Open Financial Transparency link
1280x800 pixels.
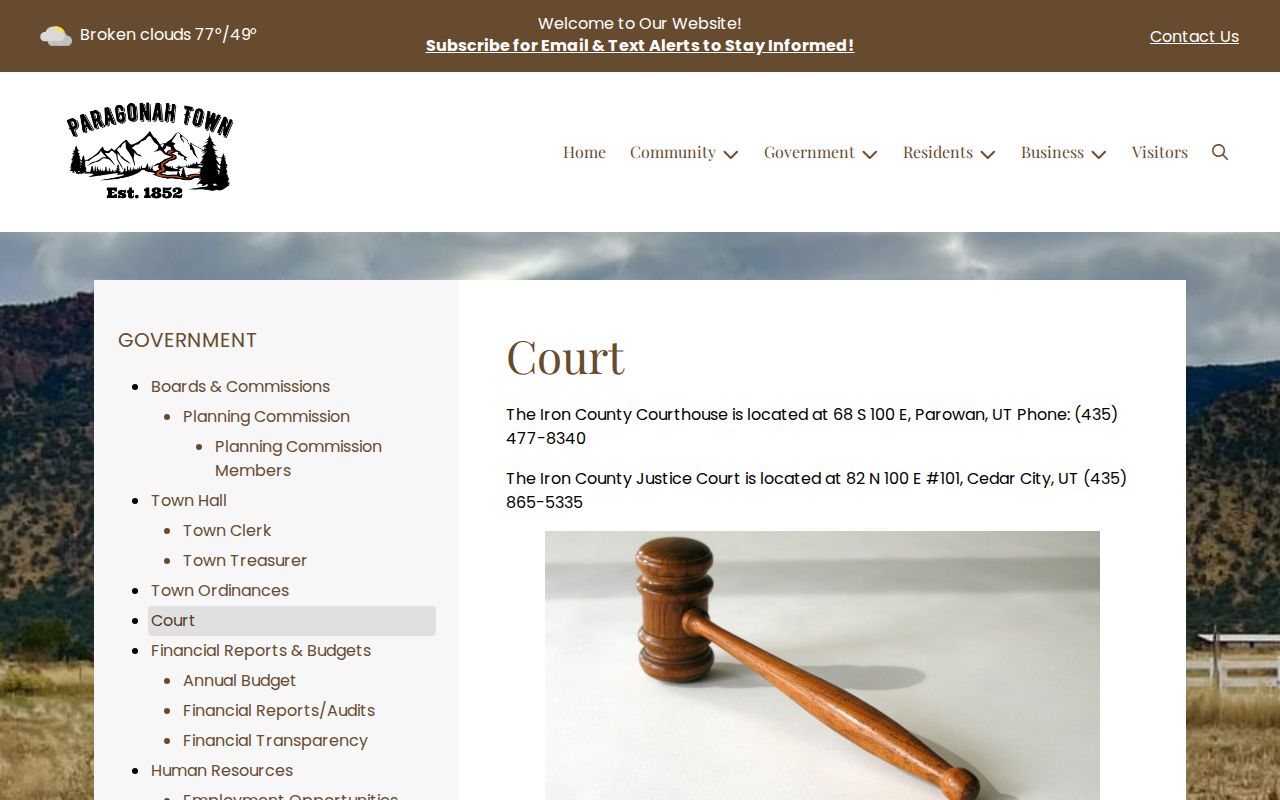(x=275, y=740)
